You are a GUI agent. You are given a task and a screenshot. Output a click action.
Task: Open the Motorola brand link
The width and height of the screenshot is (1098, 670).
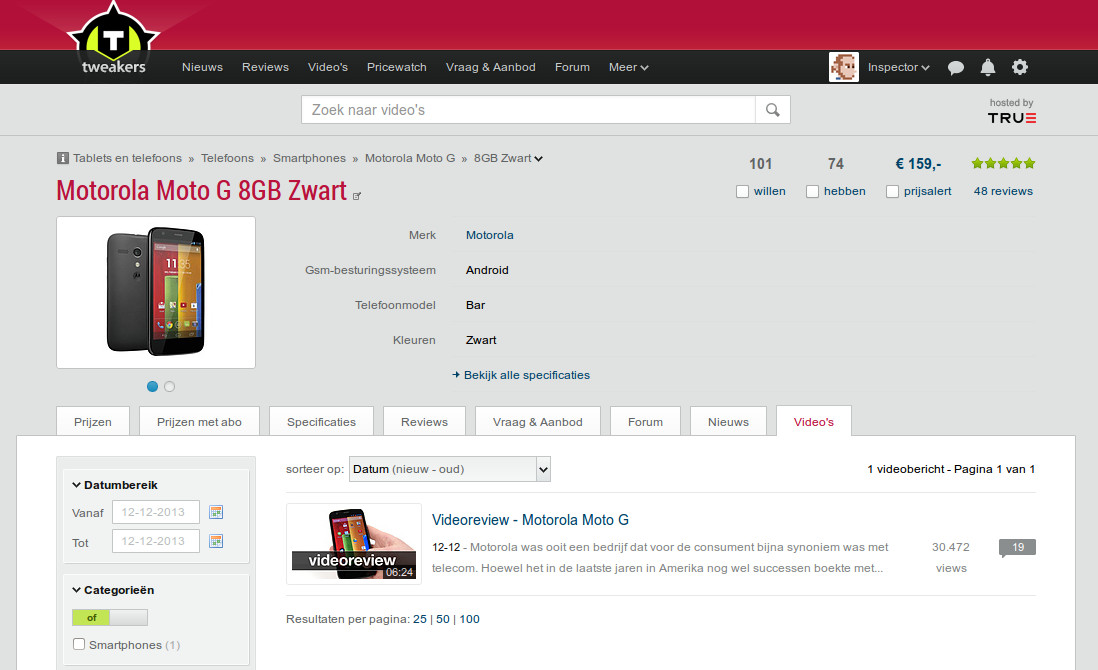coord(489,235)
